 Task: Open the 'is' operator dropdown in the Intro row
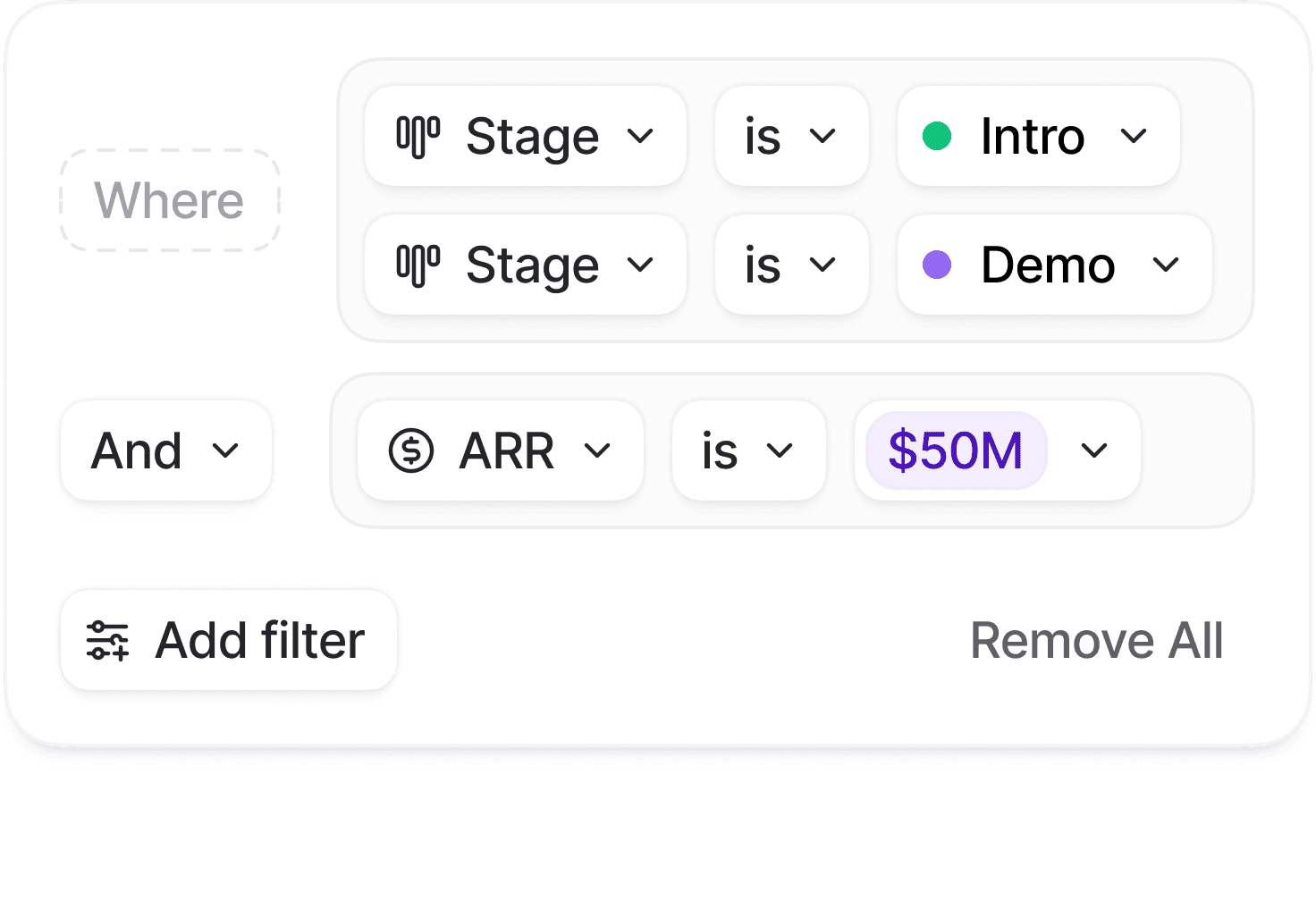point(792,137)
